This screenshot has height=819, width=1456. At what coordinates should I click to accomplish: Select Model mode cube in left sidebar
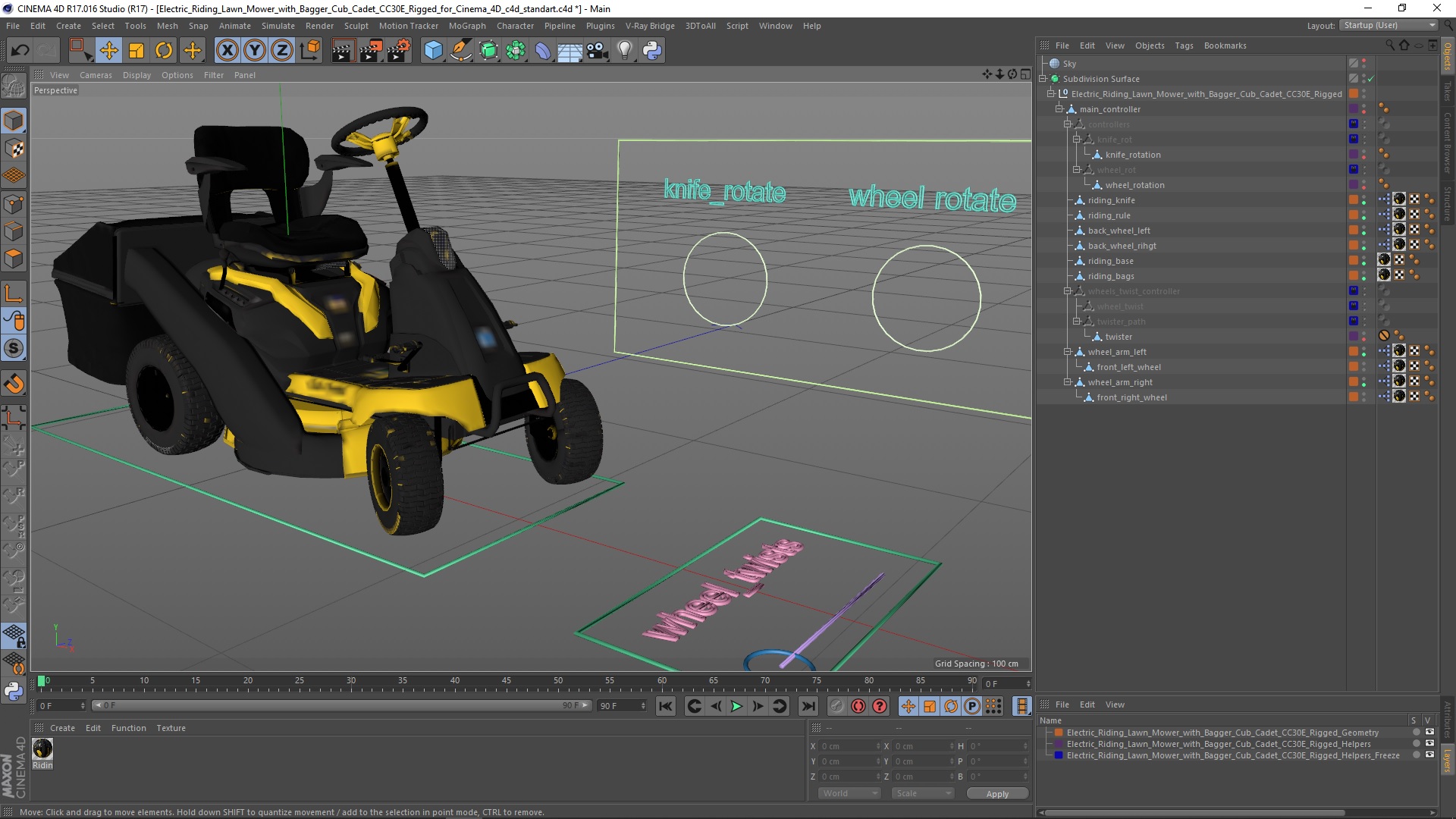click(x=14, y=121)
